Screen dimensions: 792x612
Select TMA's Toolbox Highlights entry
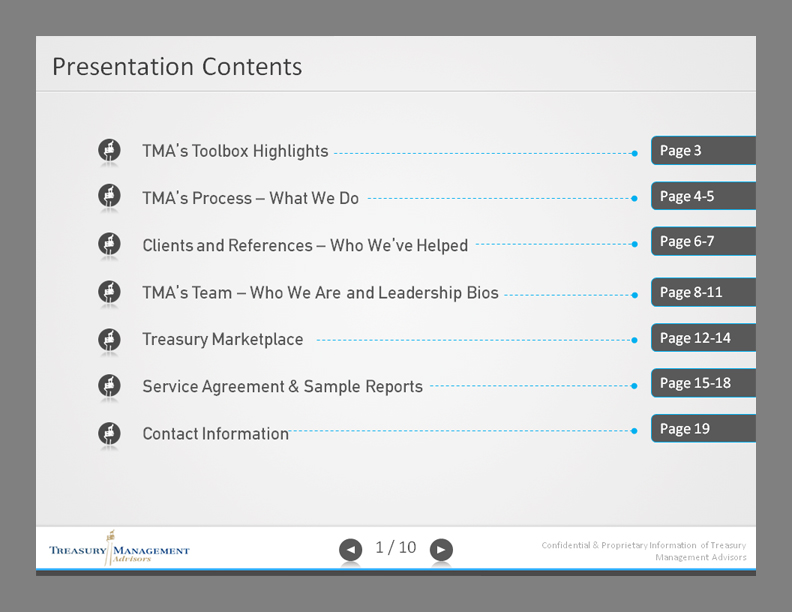(235, 151)
